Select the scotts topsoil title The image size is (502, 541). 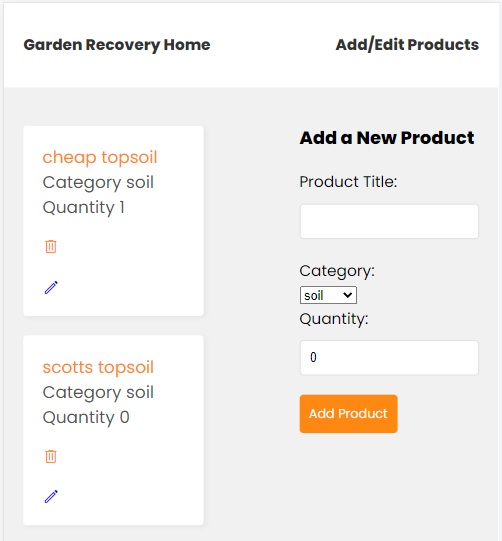pyautogui.click(x=98, y=367)
